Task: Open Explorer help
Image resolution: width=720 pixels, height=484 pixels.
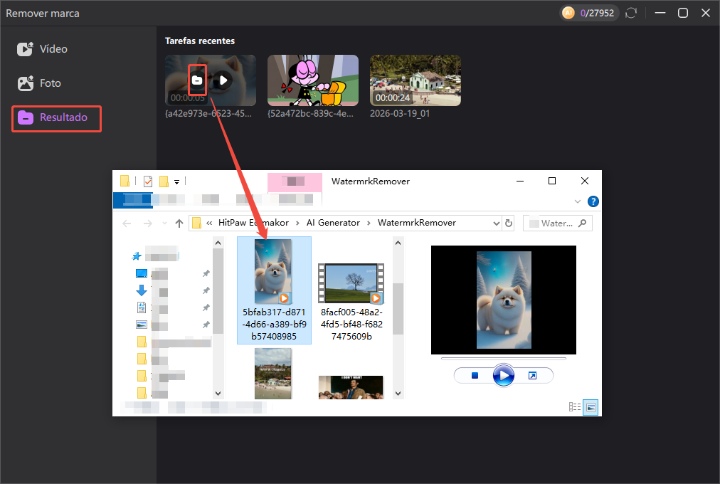Action: [x=593, y=202]
